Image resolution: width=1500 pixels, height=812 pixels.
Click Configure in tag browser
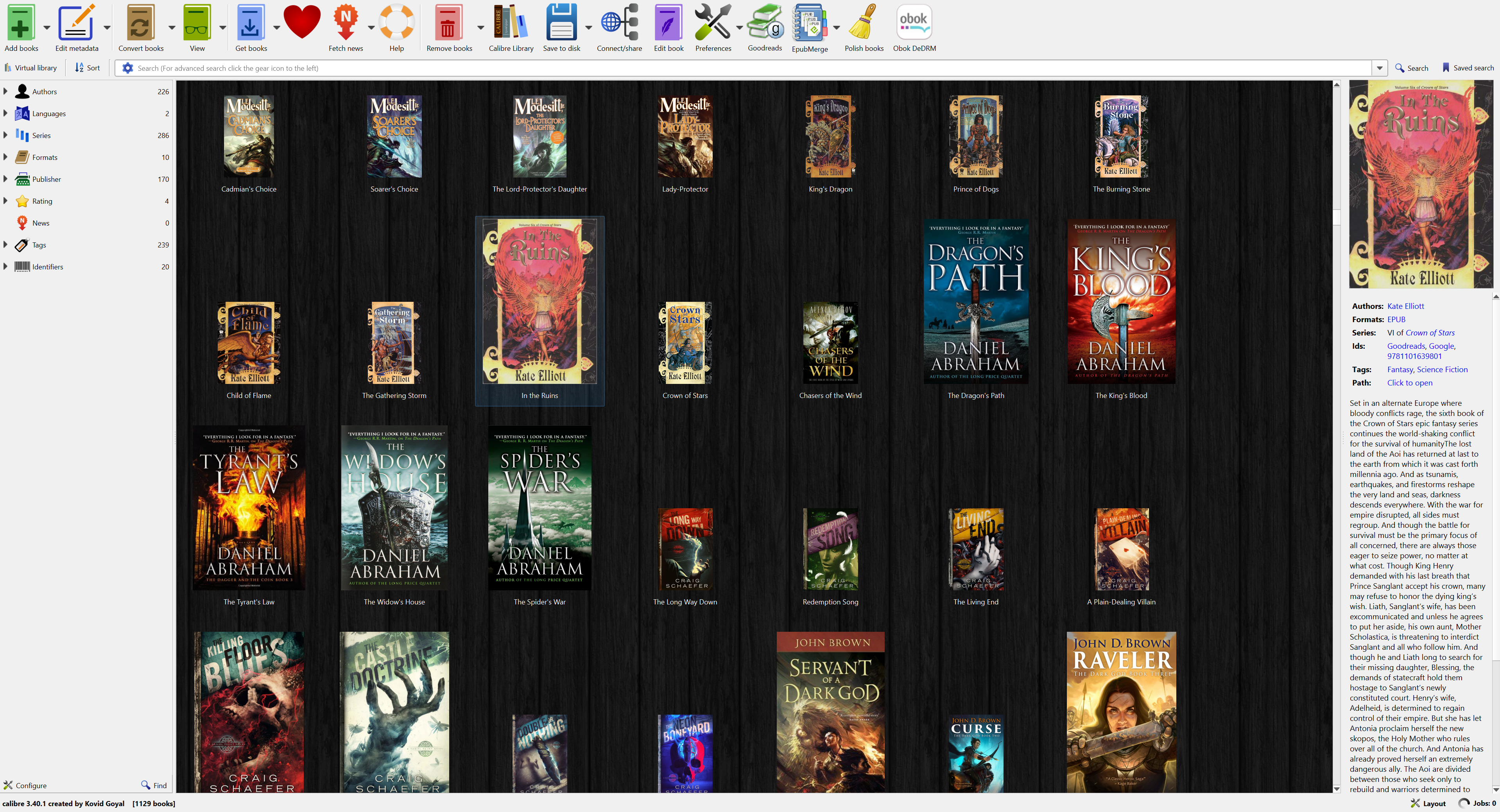(x=25, y=785)
